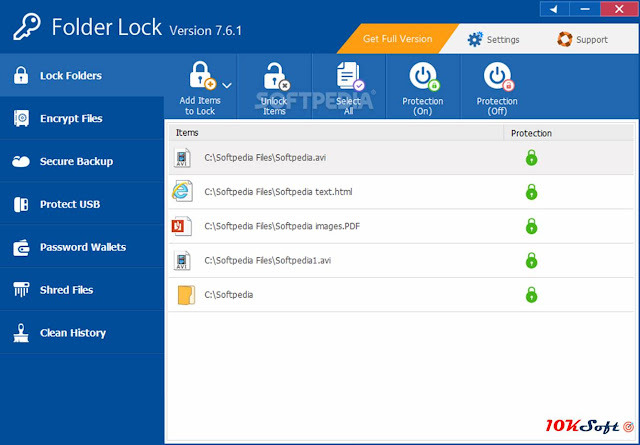Select row Softpedia images.PDF
This screenshot has width=640, height=445.
point(401,226)
